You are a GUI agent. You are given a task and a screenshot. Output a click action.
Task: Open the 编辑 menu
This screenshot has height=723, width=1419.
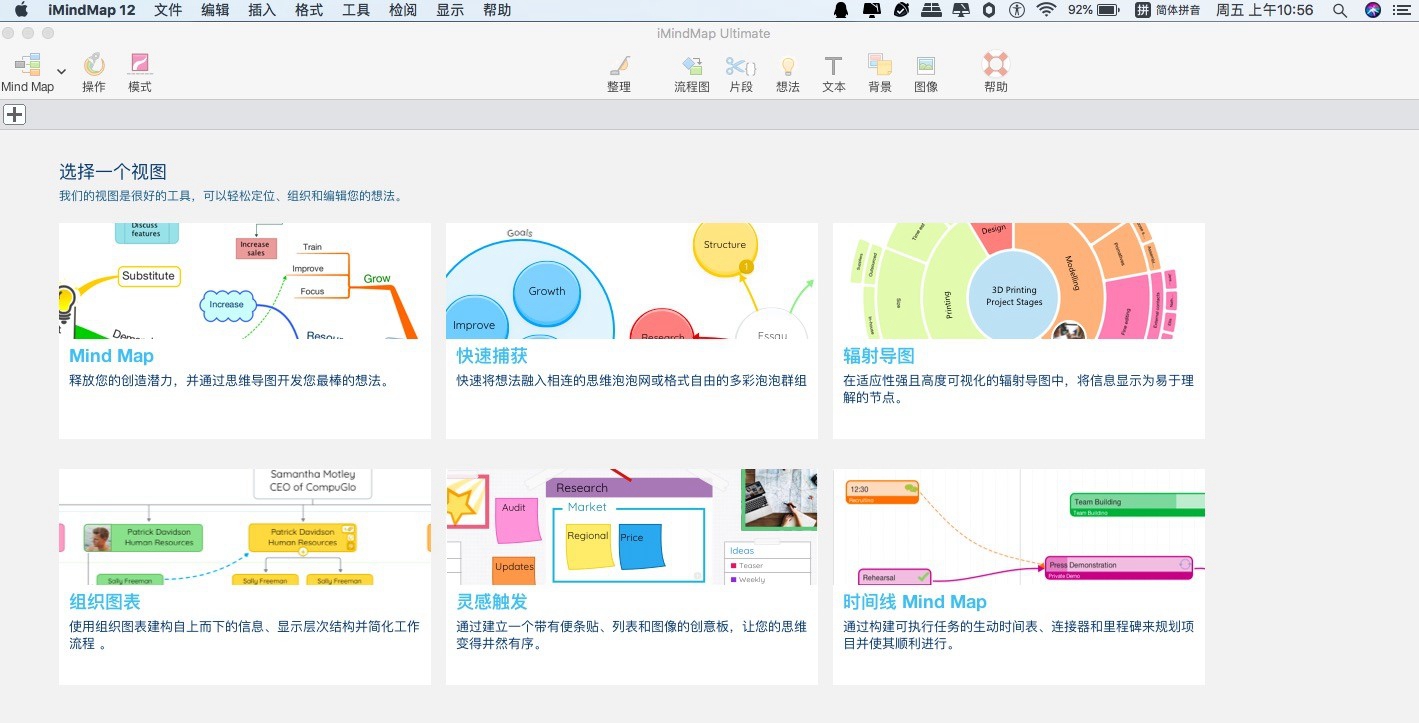point(215,10)
